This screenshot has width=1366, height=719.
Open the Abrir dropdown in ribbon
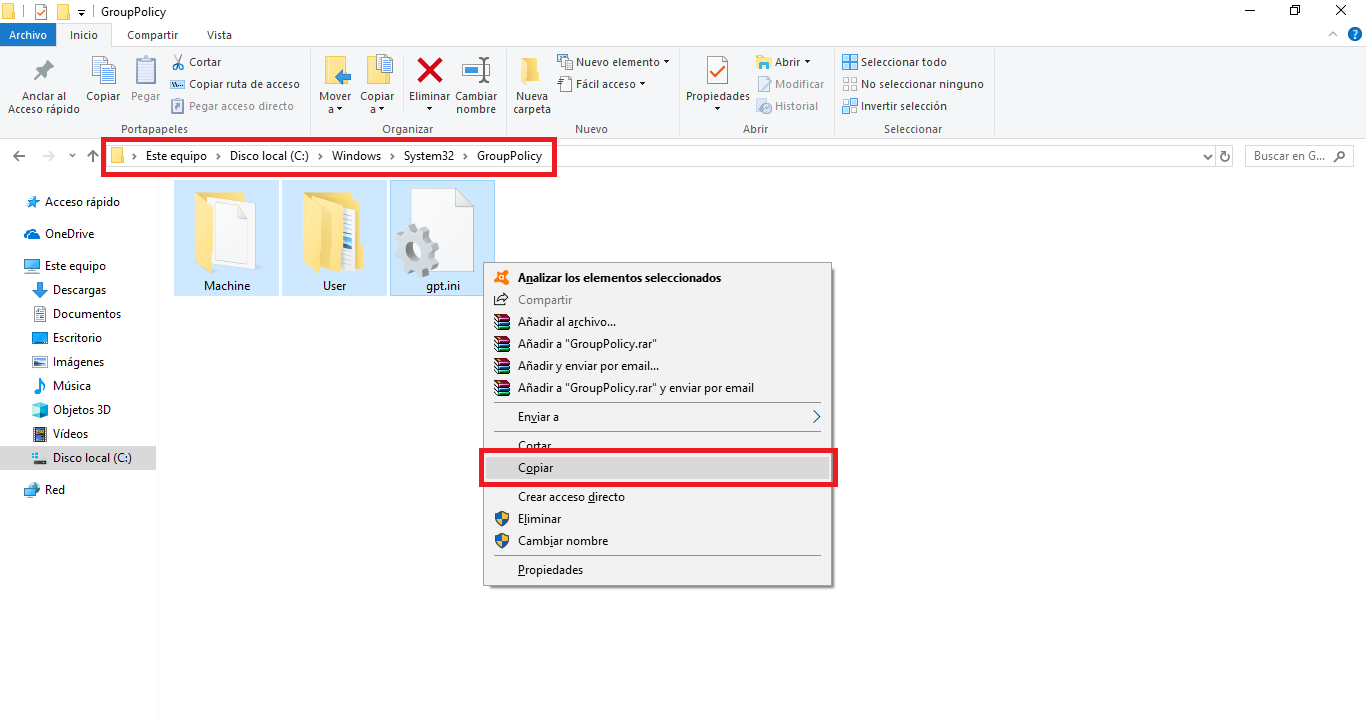pyautogui.click(x=783, y=62)
